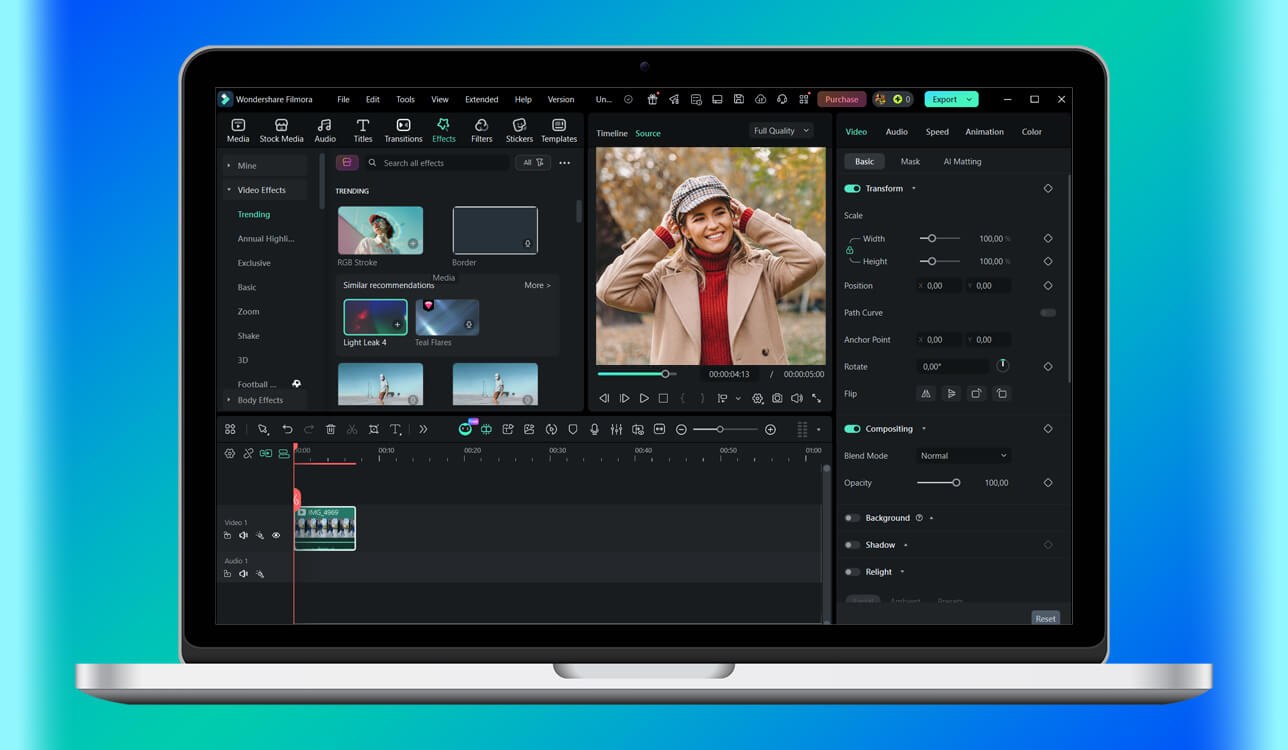1288x750 pixels.
Task: Toggle the Transform switch
Action: 852,188
